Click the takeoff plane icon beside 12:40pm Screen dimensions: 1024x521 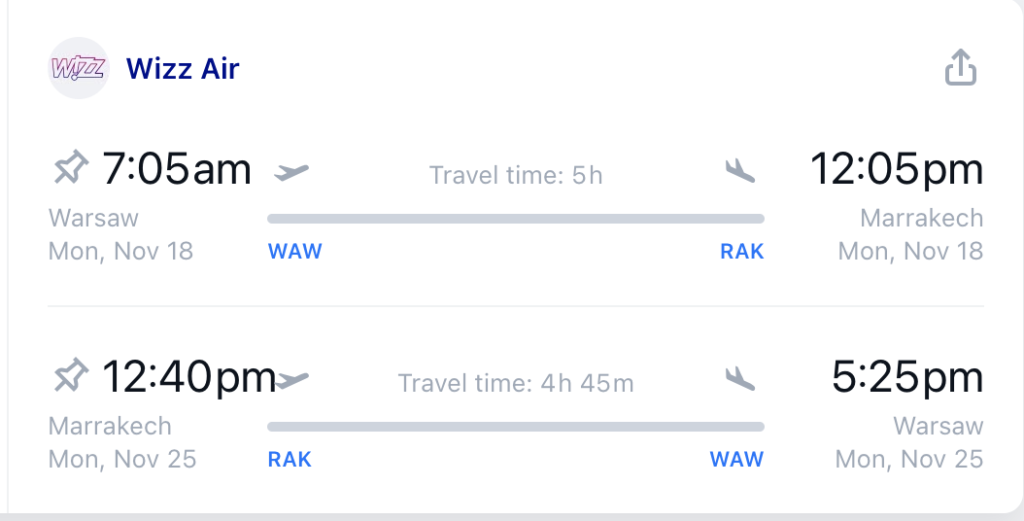coord(291,380)
